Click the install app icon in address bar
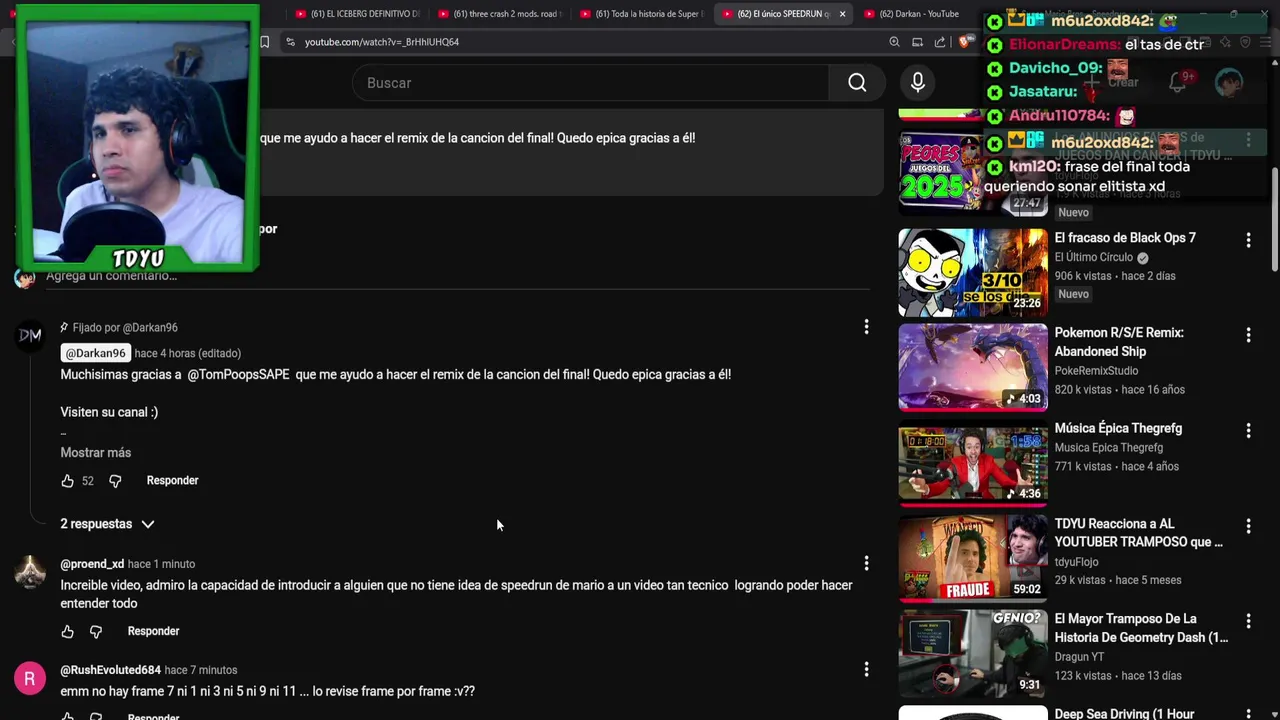Viewport: 1280px width, 720px height. (917, 42)
